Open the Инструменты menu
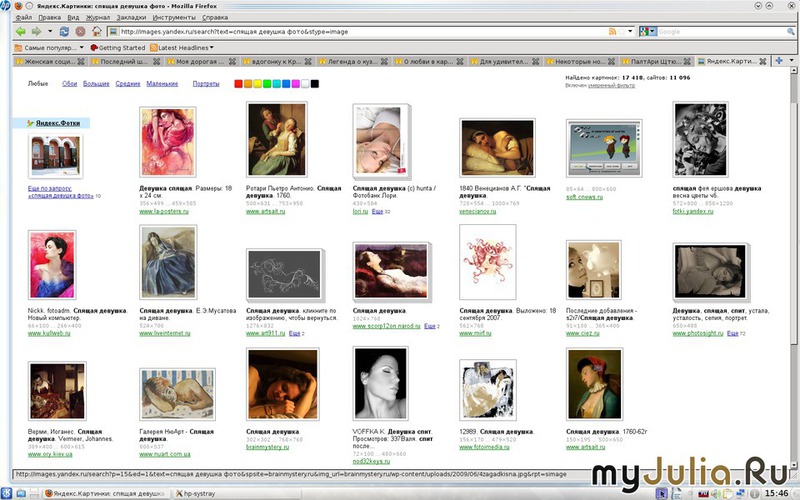This screenshot has height=500, width=800. pyautogui.click(x=174, y=17)
